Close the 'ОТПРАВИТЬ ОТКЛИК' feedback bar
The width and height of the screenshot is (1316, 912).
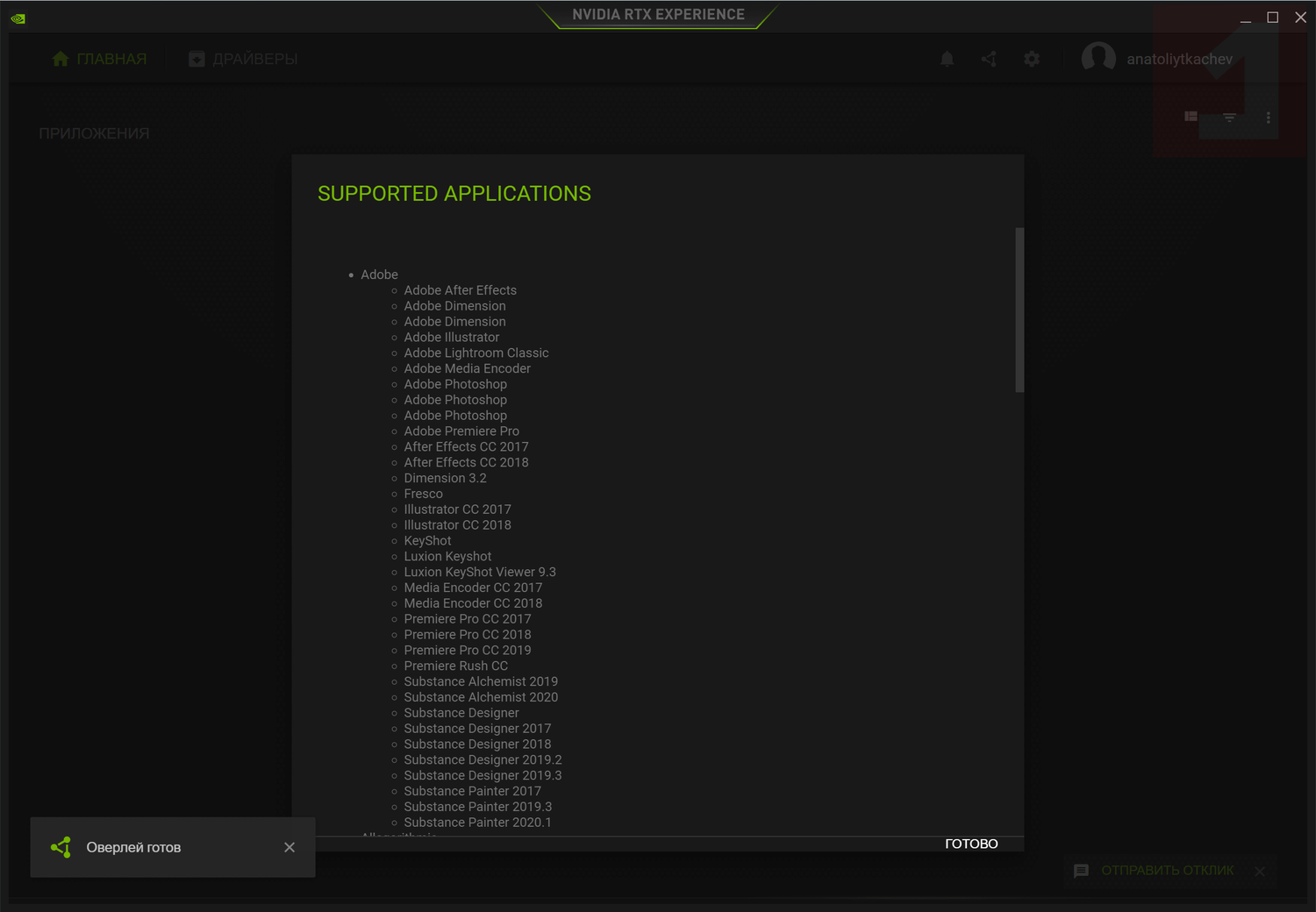coord(1260,871)
